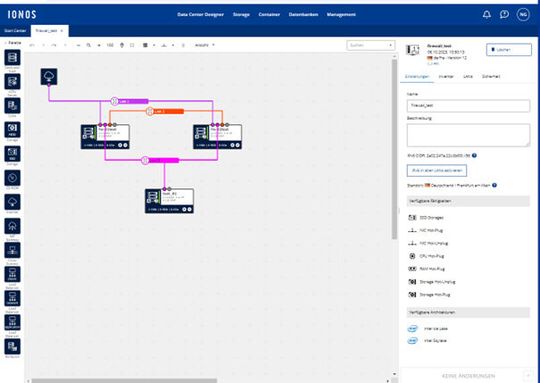Open the Datenbanken menu
The width and height of the screenshot is (540, 383).
point(303,14)
